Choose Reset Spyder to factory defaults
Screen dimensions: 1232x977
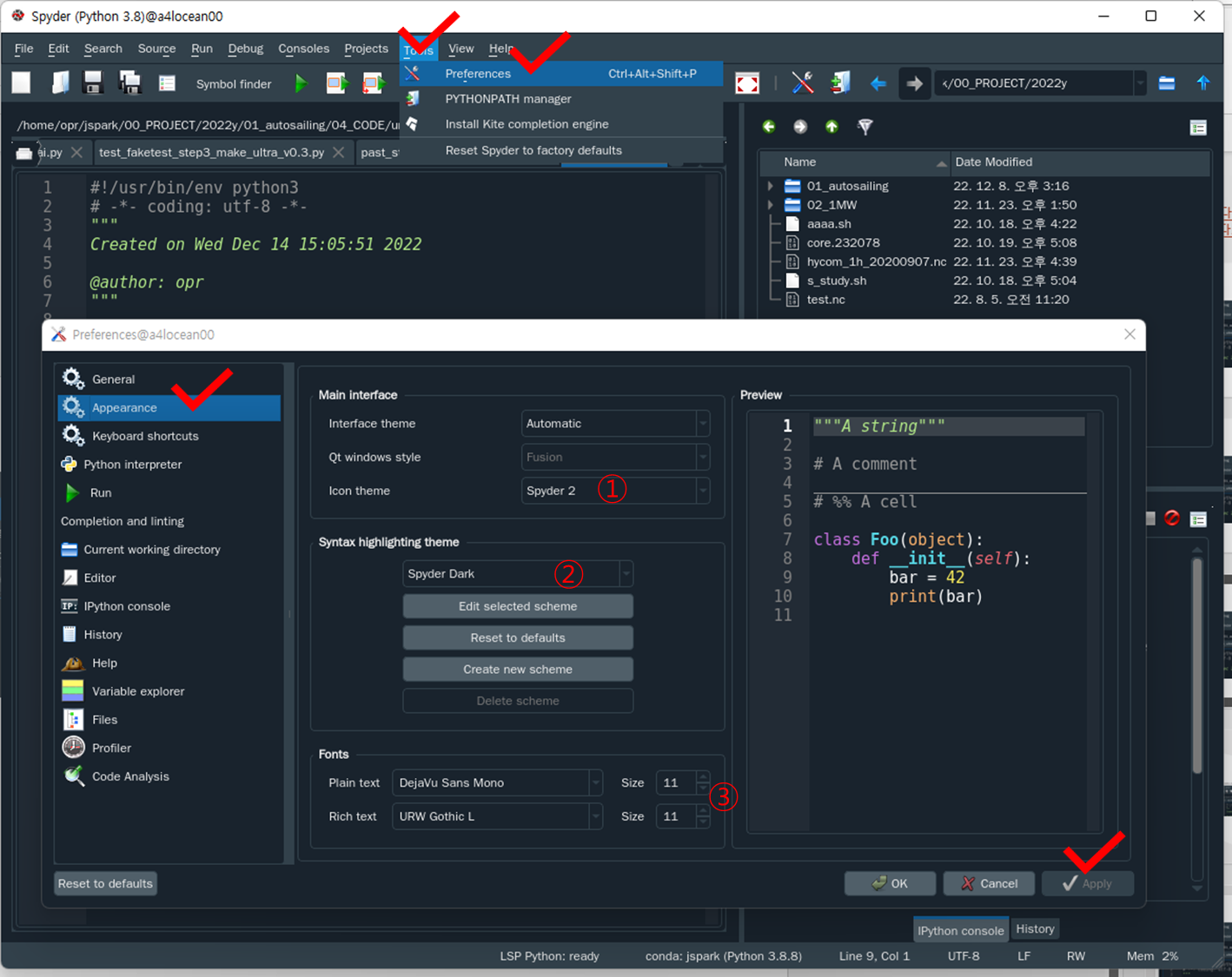561,150
